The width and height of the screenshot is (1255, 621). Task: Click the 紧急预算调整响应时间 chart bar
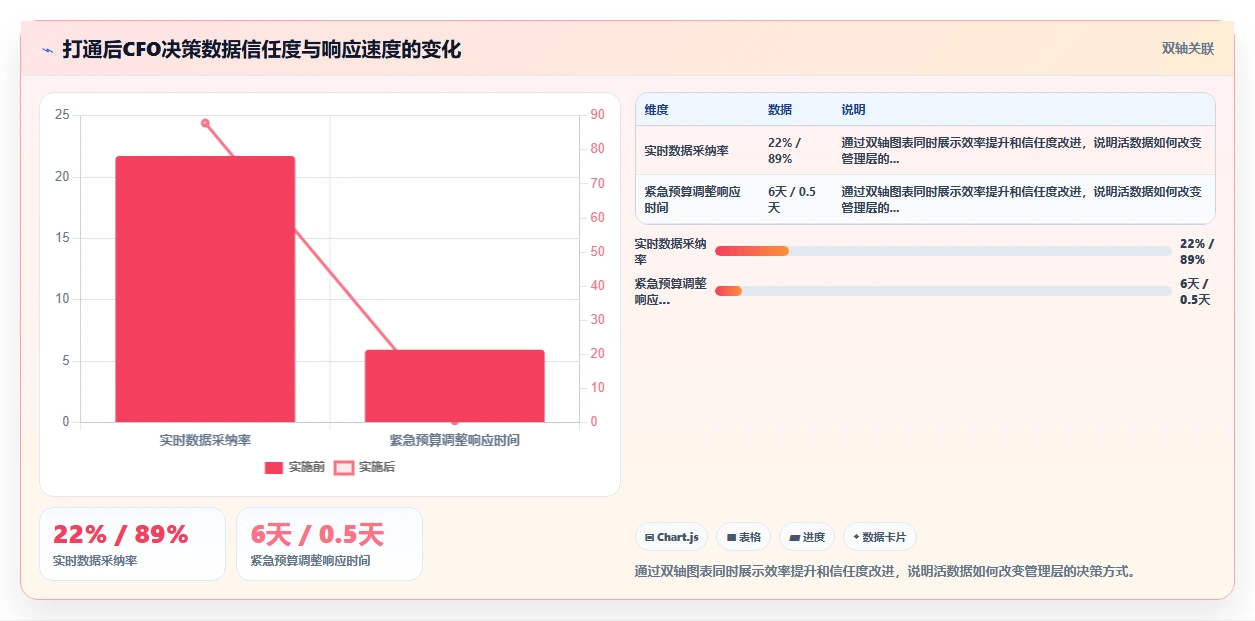(x=455, y=386)
